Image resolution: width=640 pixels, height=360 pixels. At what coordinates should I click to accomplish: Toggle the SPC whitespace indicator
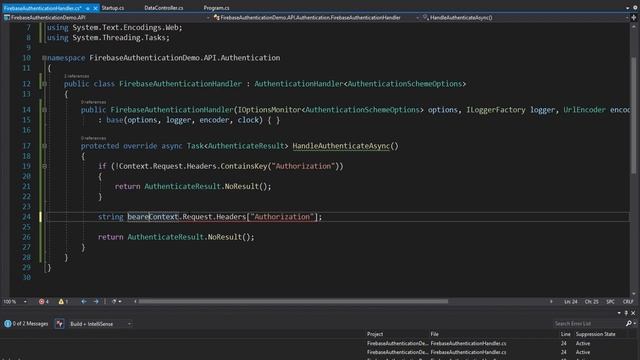pyautogui.click(x=610, y=302)
